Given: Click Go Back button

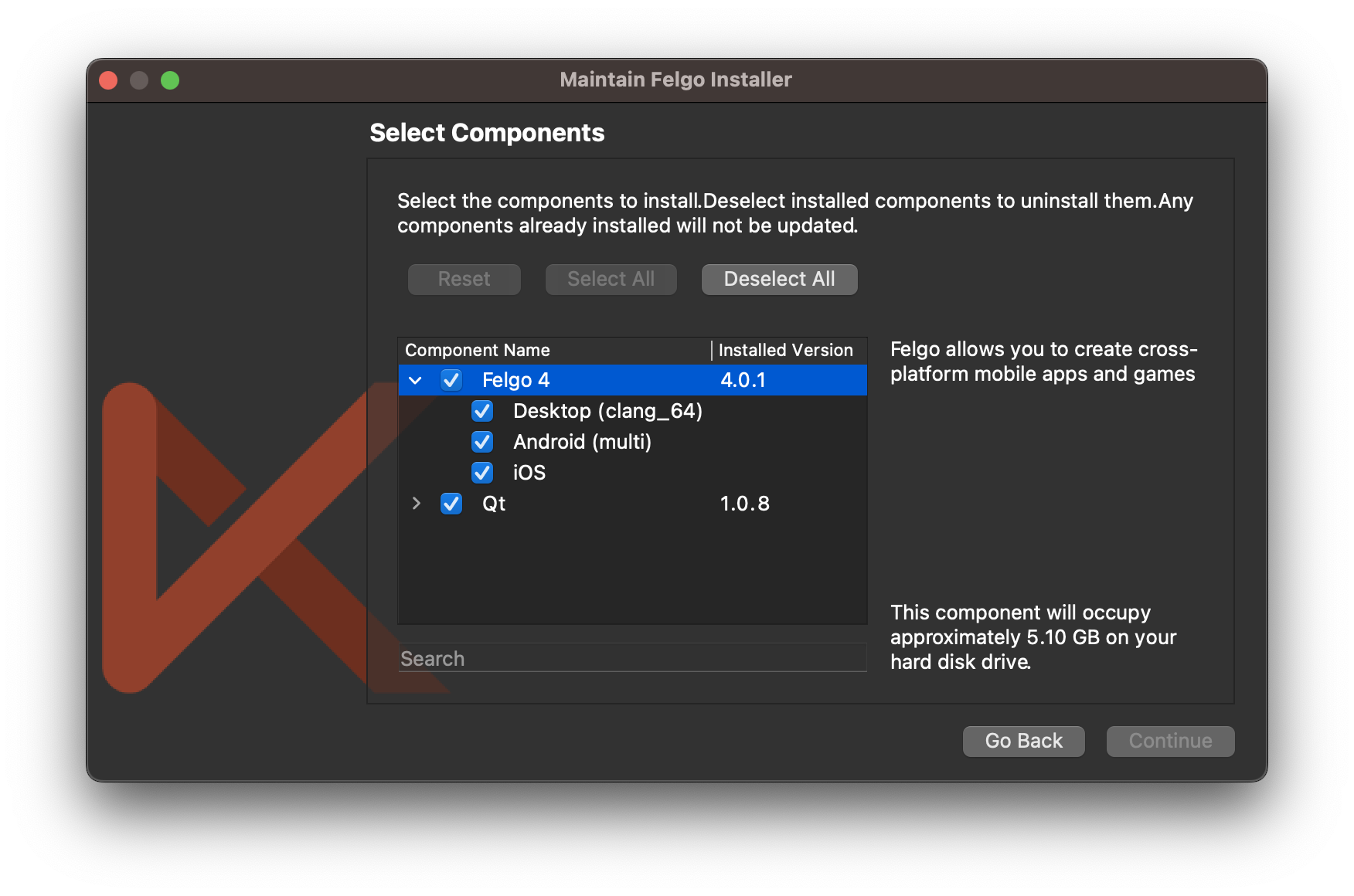Looking at the screenshot, I should point(1024,741).
